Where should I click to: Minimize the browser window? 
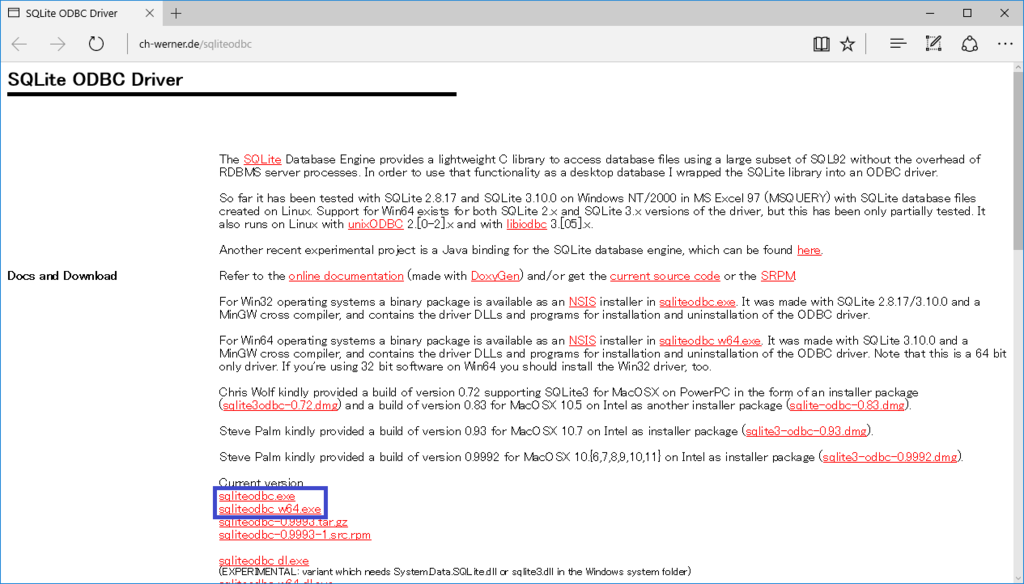[930, 13]
